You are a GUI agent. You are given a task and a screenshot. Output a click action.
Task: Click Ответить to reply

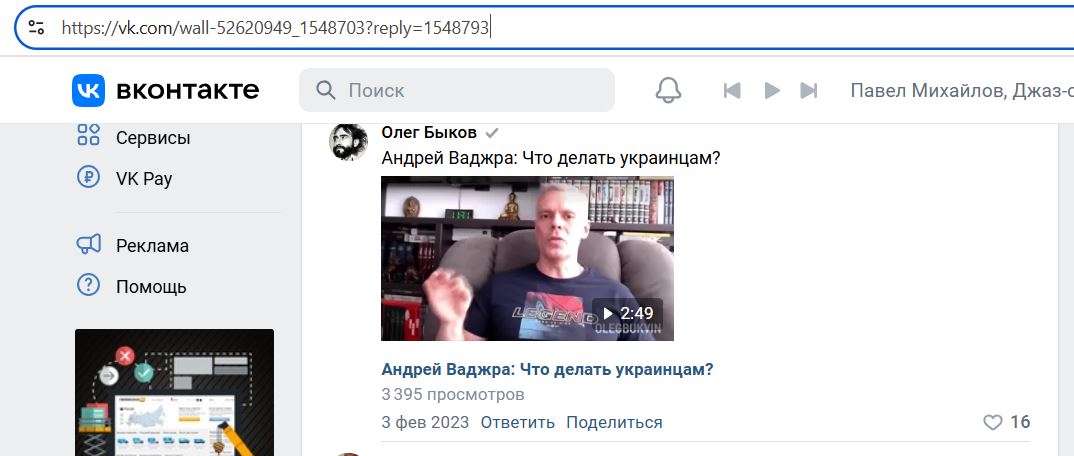point(517,422)
